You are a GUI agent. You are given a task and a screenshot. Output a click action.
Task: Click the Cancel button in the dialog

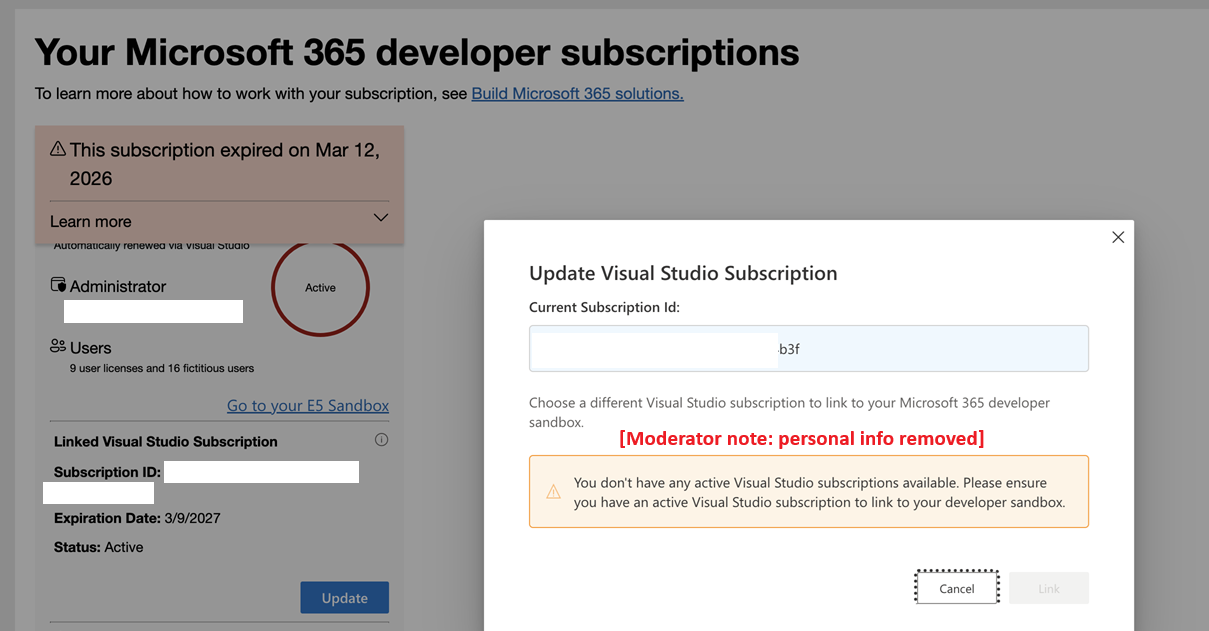(x=957, y=588)
